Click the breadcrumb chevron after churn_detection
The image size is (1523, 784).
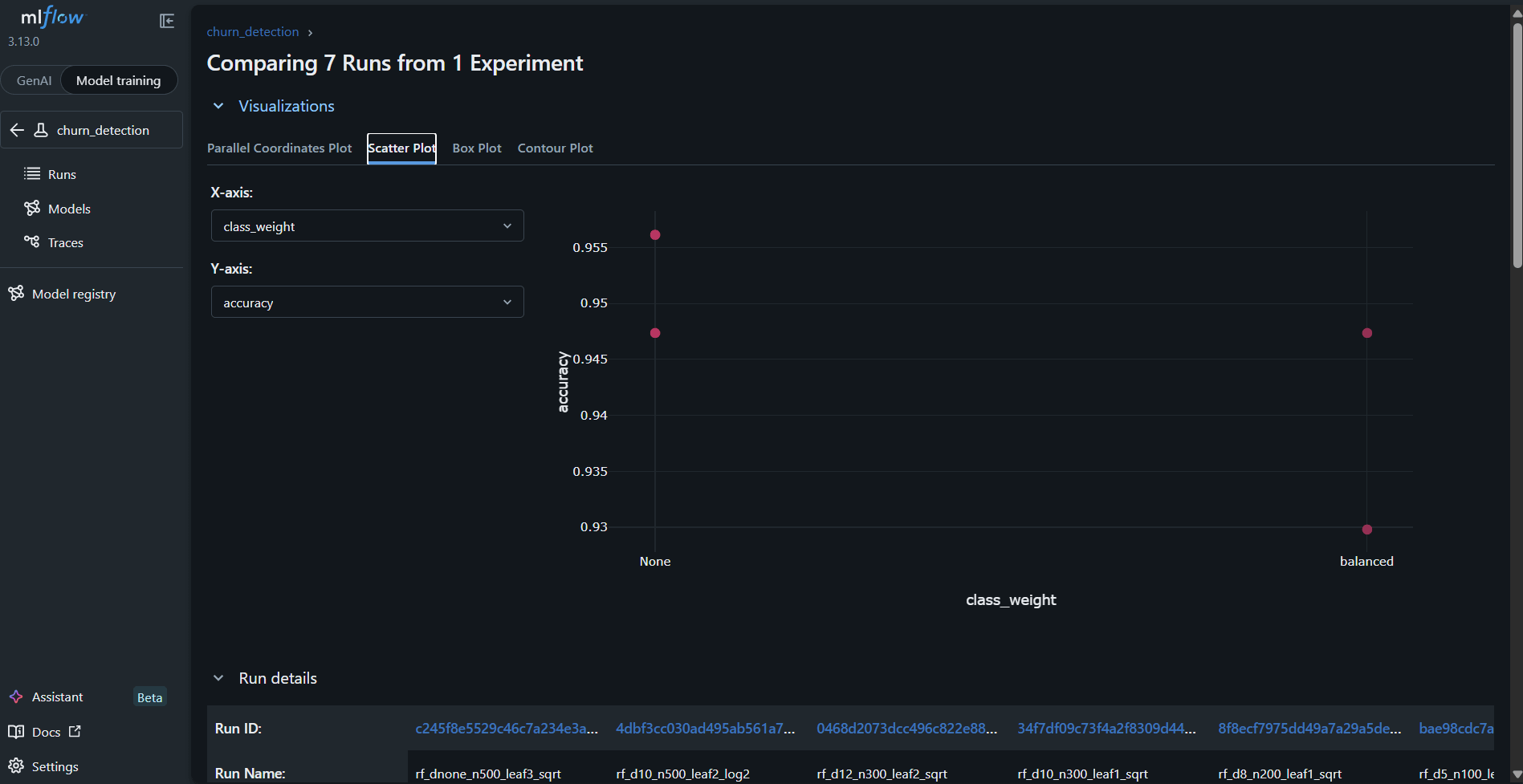click(x=310, y=33)
